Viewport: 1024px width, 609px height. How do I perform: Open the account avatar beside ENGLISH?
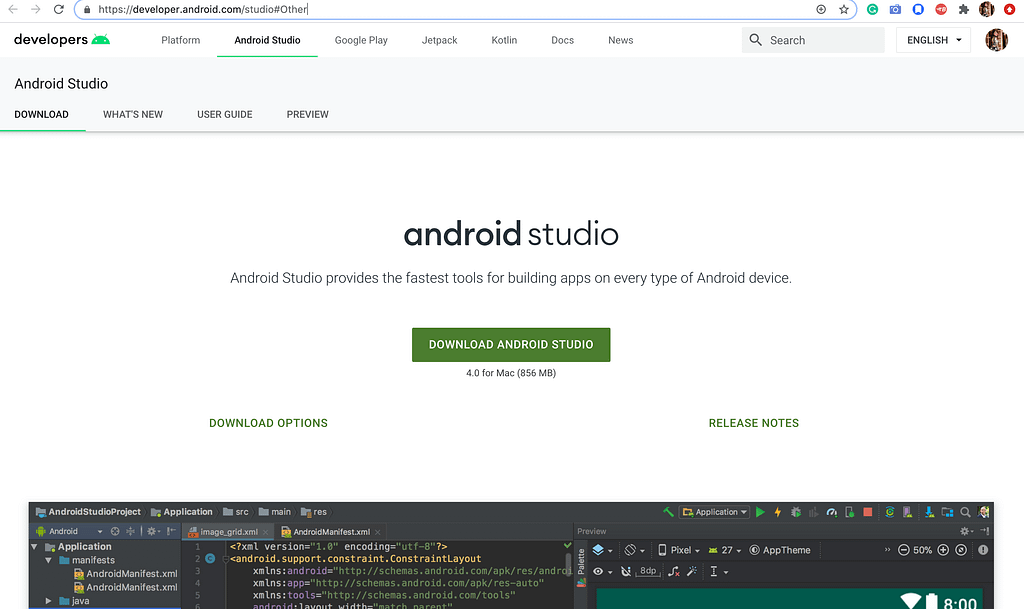997,40
